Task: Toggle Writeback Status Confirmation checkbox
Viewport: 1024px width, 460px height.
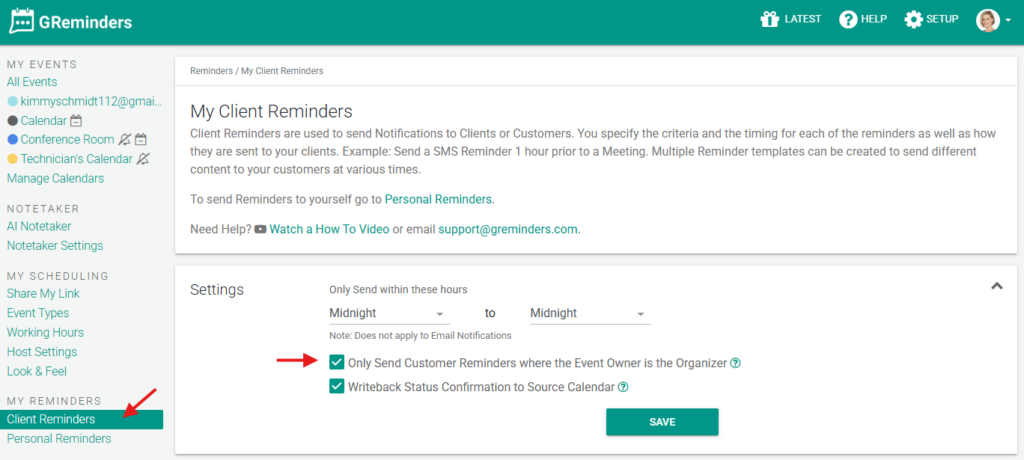Action: click(337, 387)
